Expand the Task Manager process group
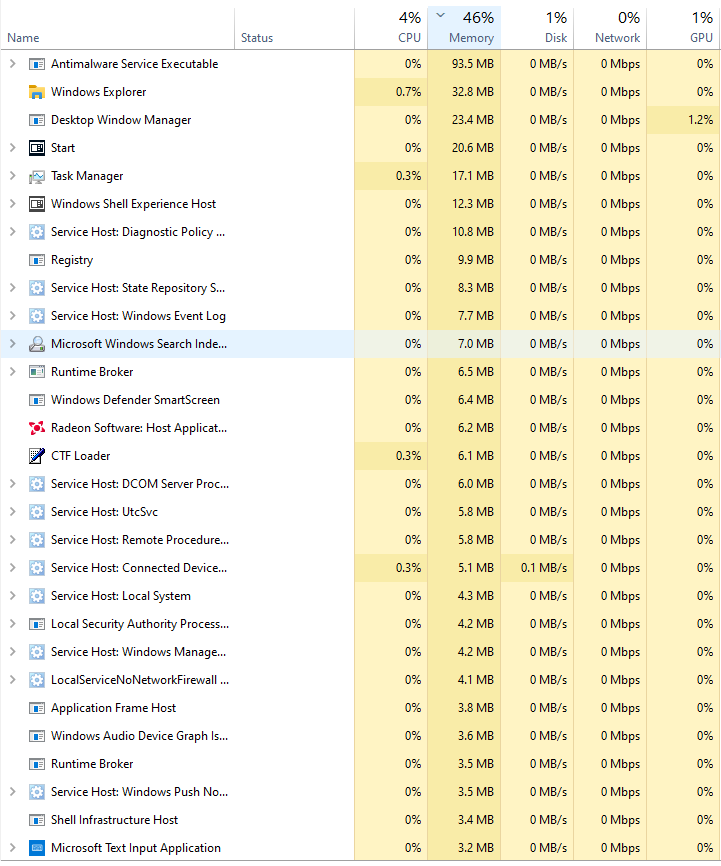Screen dimensions: 721x866 [x=13, y=176]
